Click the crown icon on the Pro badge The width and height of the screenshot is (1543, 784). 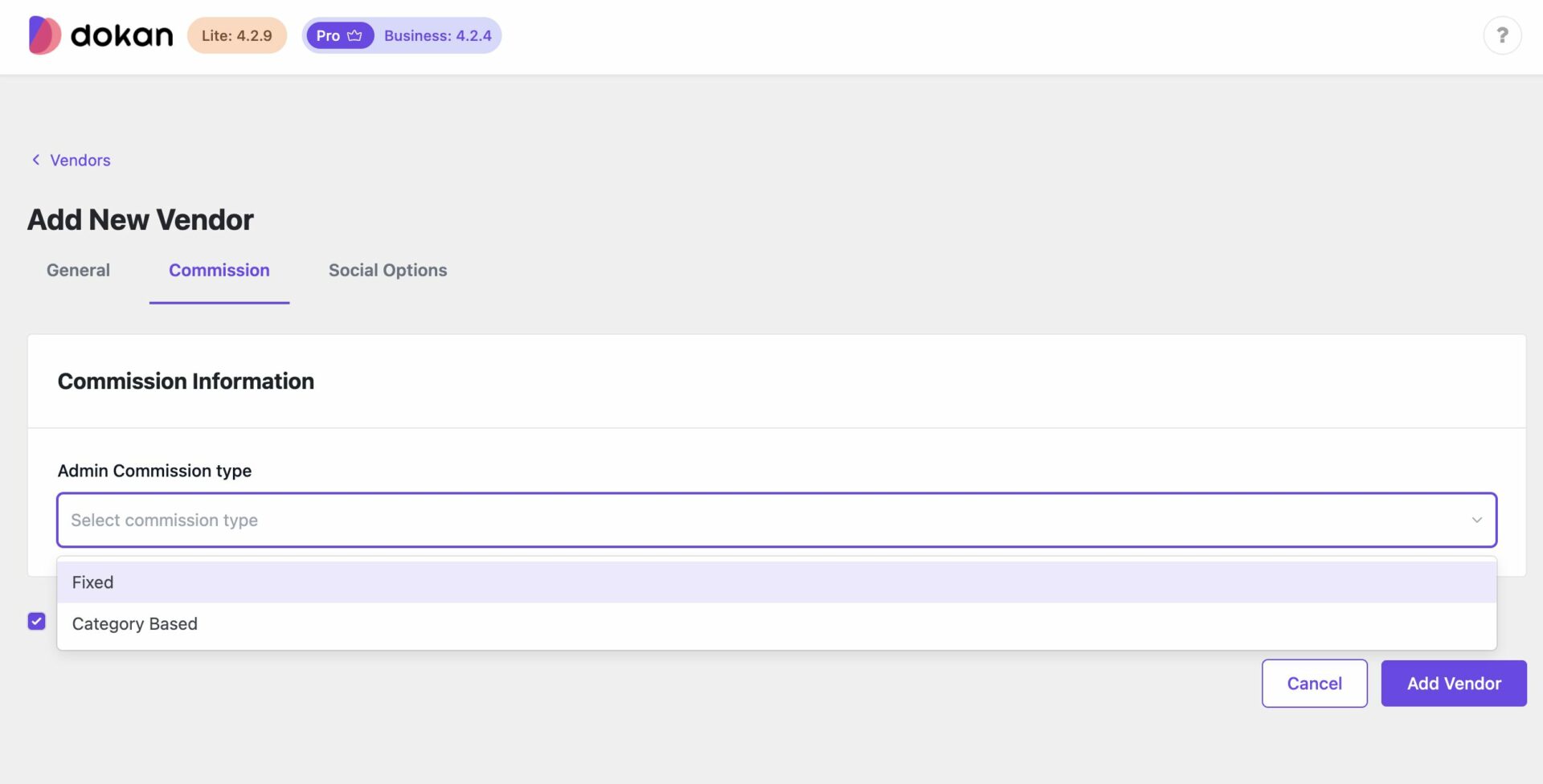coord(354,35)
